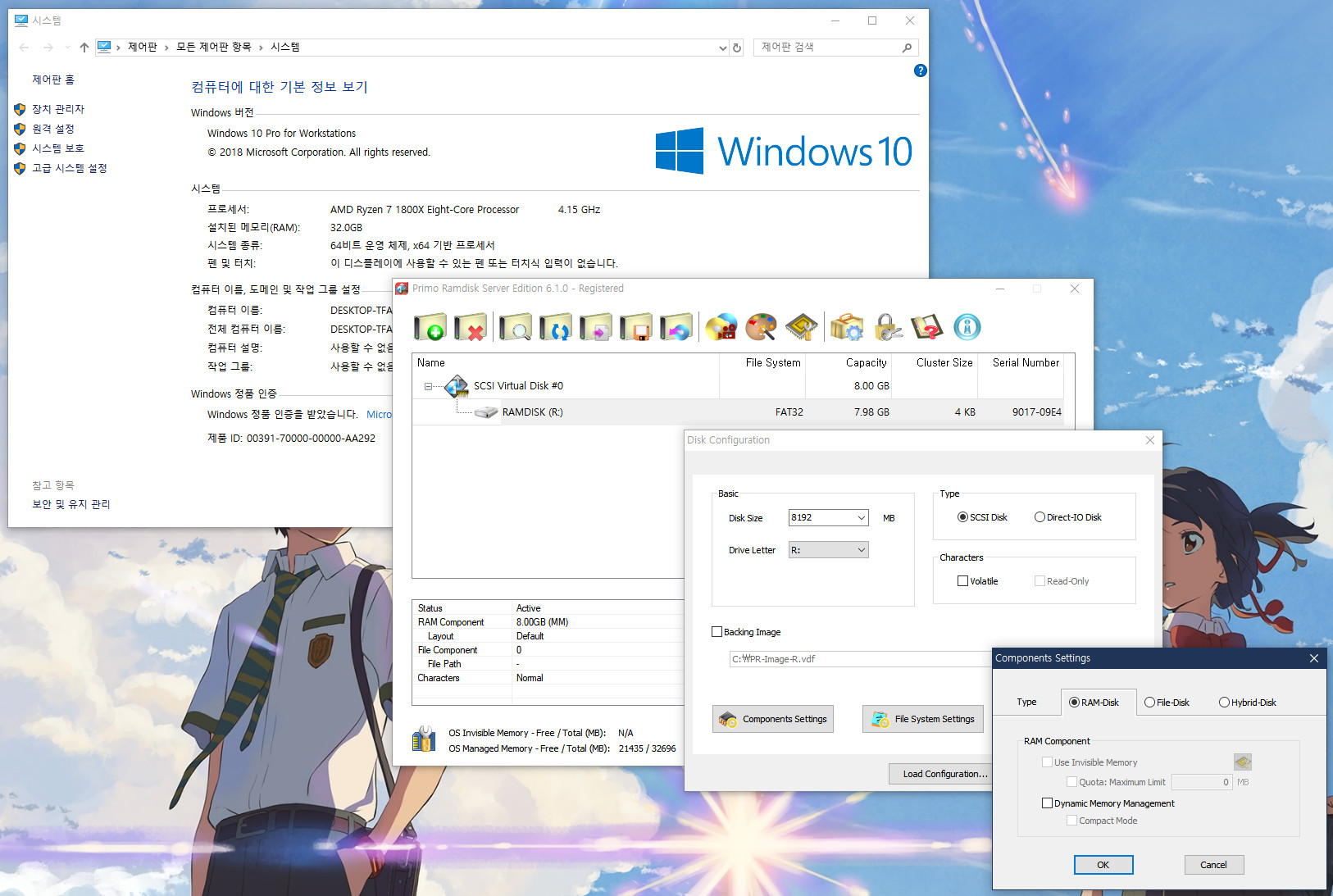Screen dimensions: 1333x896
Task: Click the remove disk icon with red X
Action: 471,327
